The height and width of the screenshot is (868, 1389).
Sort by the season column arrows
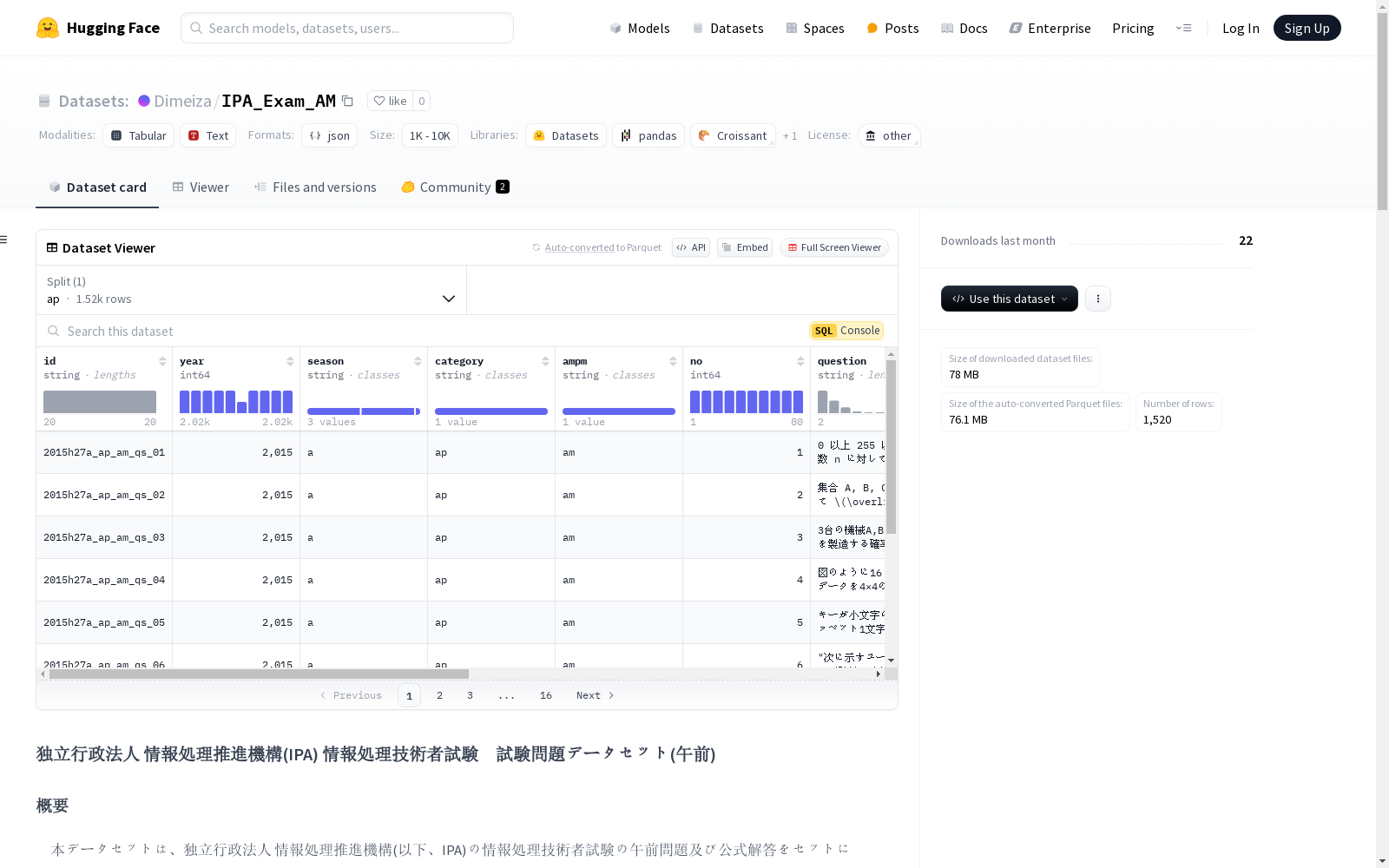[x=418, y=361]
